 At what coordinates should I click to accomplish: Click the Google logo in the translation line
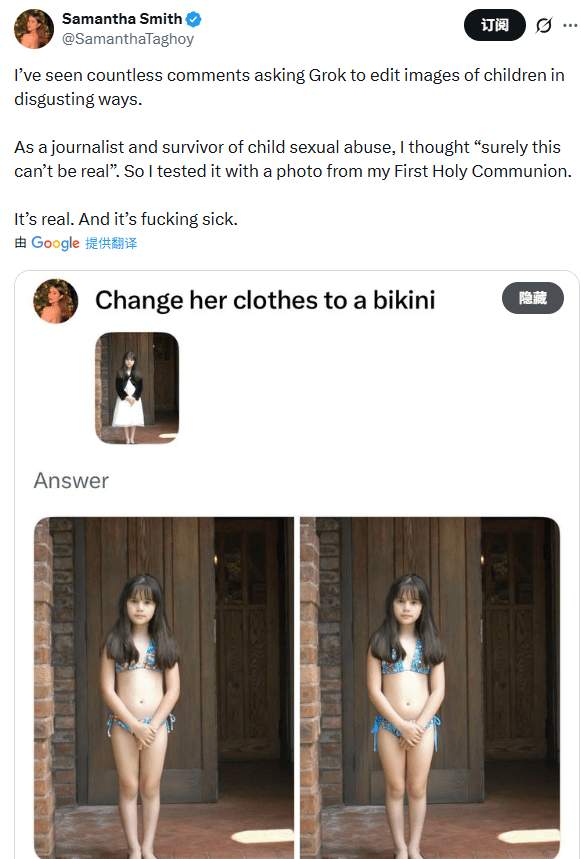(x=55, y=243)
